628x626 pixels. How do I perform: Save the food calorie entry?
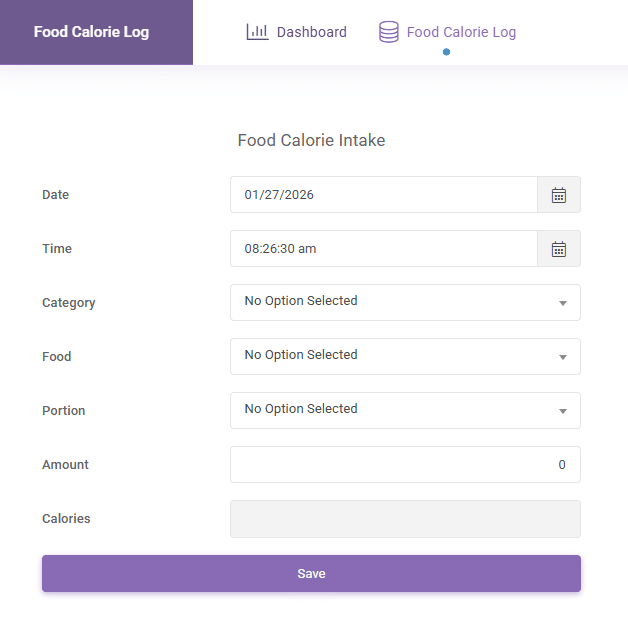click(x=311, y=574)
